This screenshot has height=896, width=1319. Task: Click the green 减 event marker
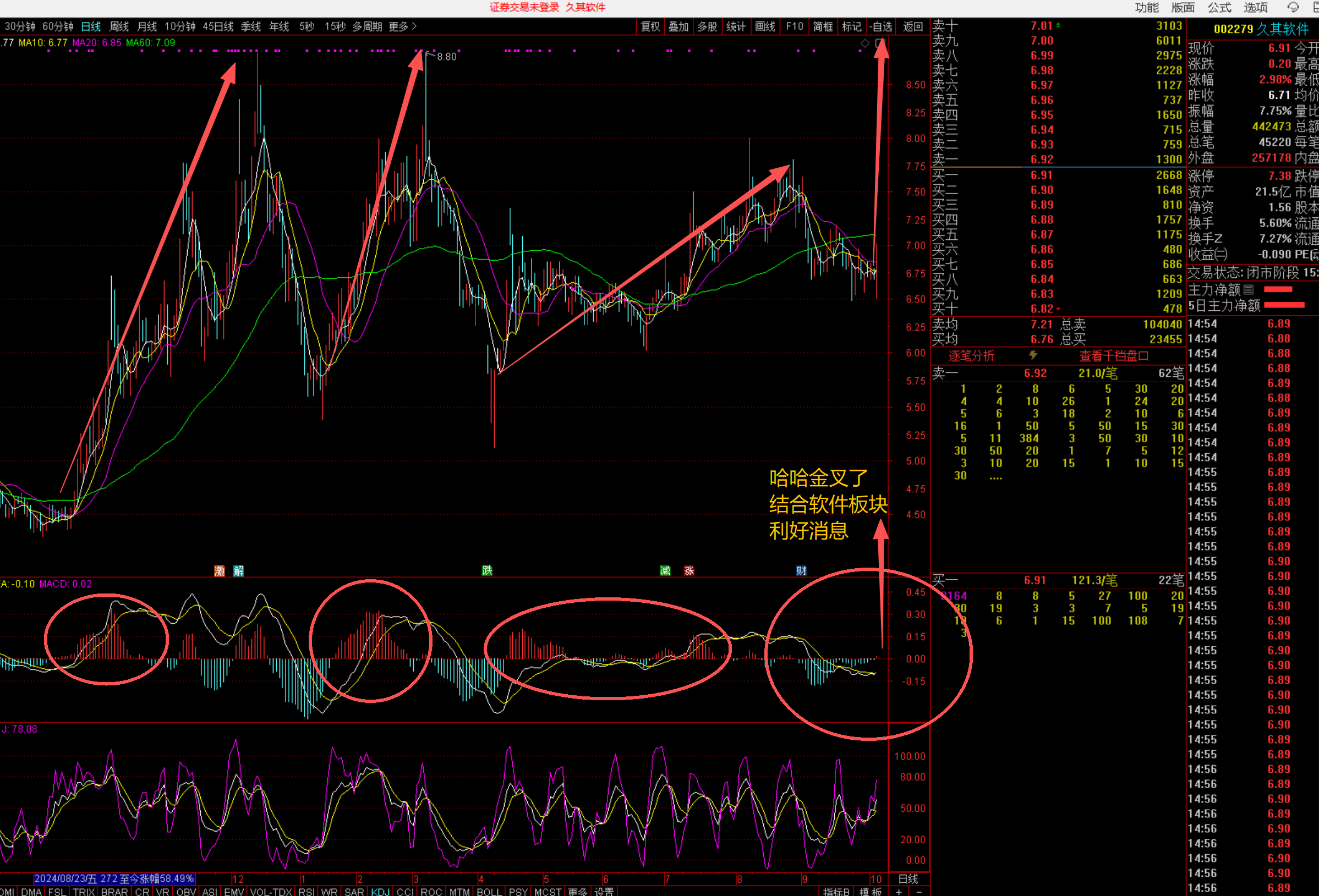coord(665,570)
